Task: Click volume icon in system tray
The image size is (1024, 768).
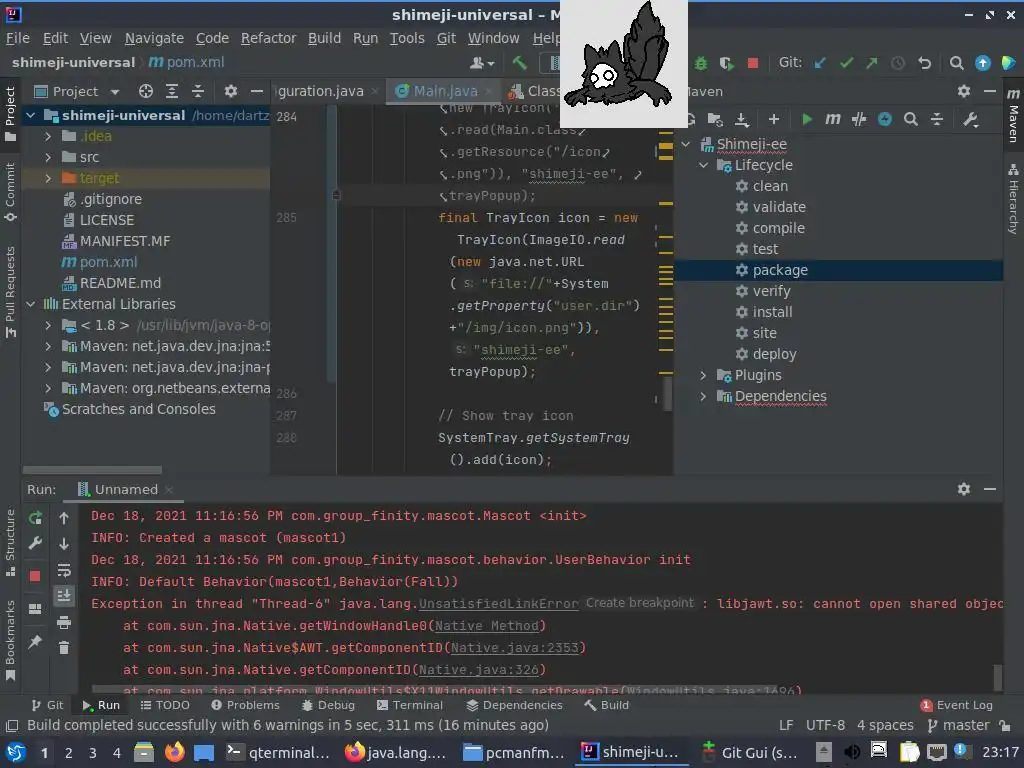Action: (852, 752)
